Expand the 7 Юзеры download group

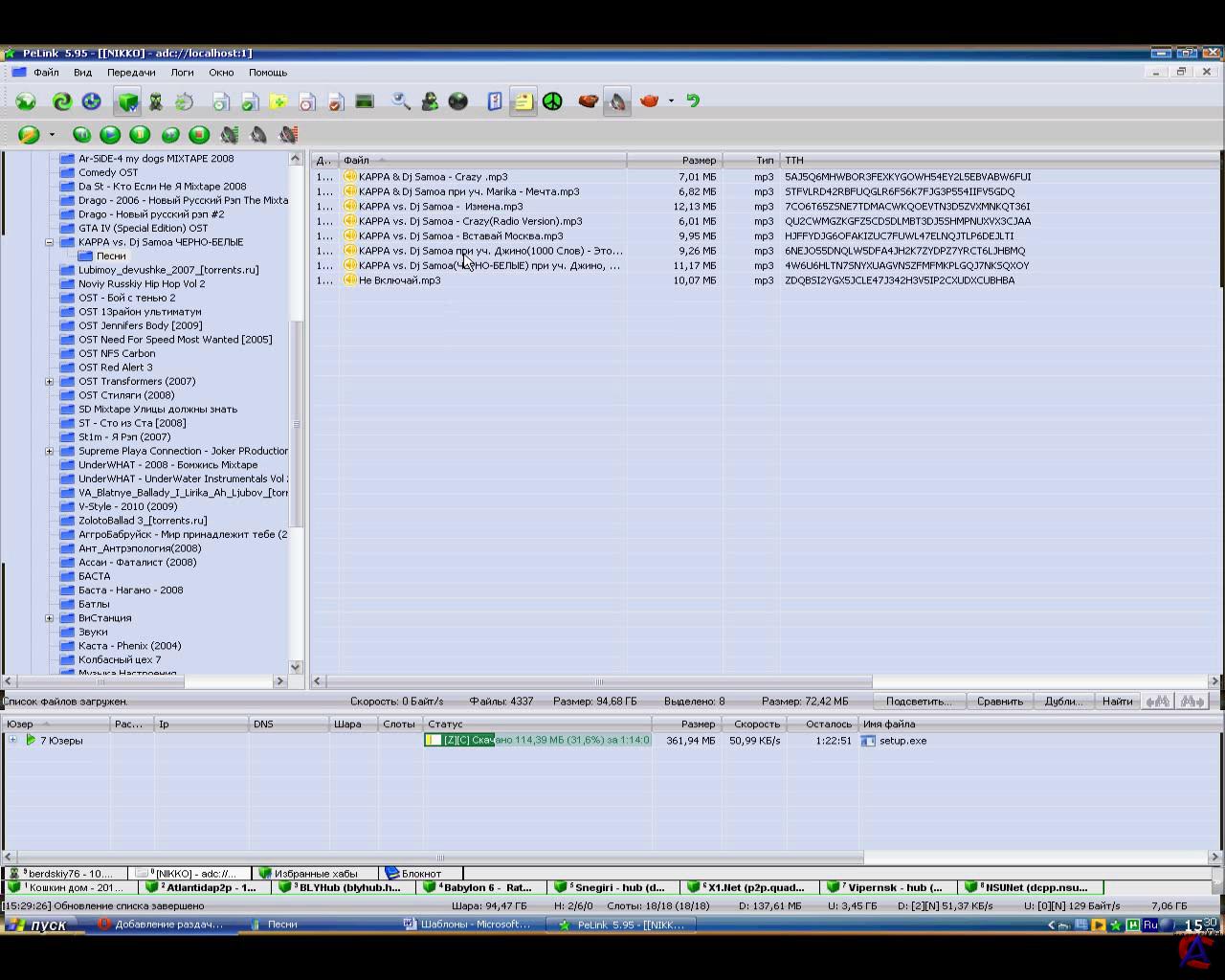click(x=13, y=740)
